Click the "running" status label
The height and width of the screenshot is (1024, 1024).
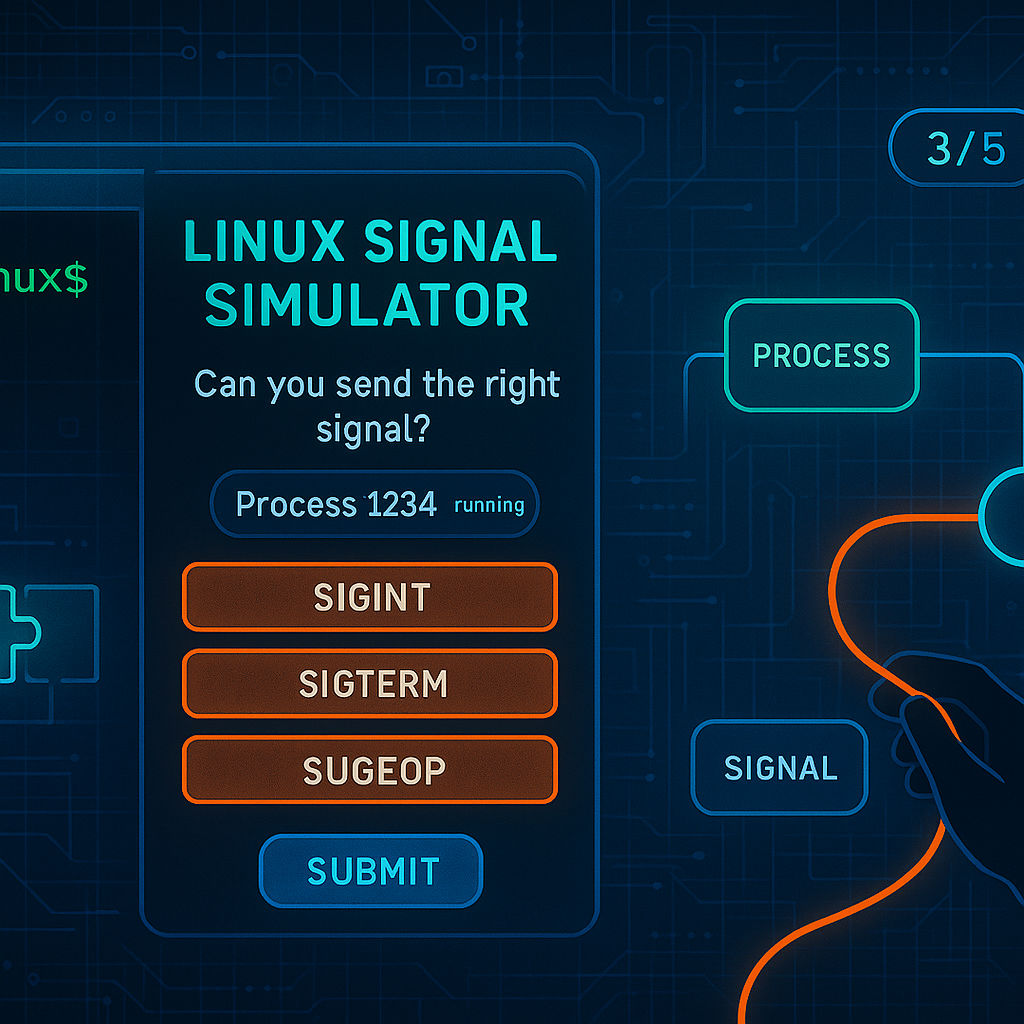coord(489,505)
